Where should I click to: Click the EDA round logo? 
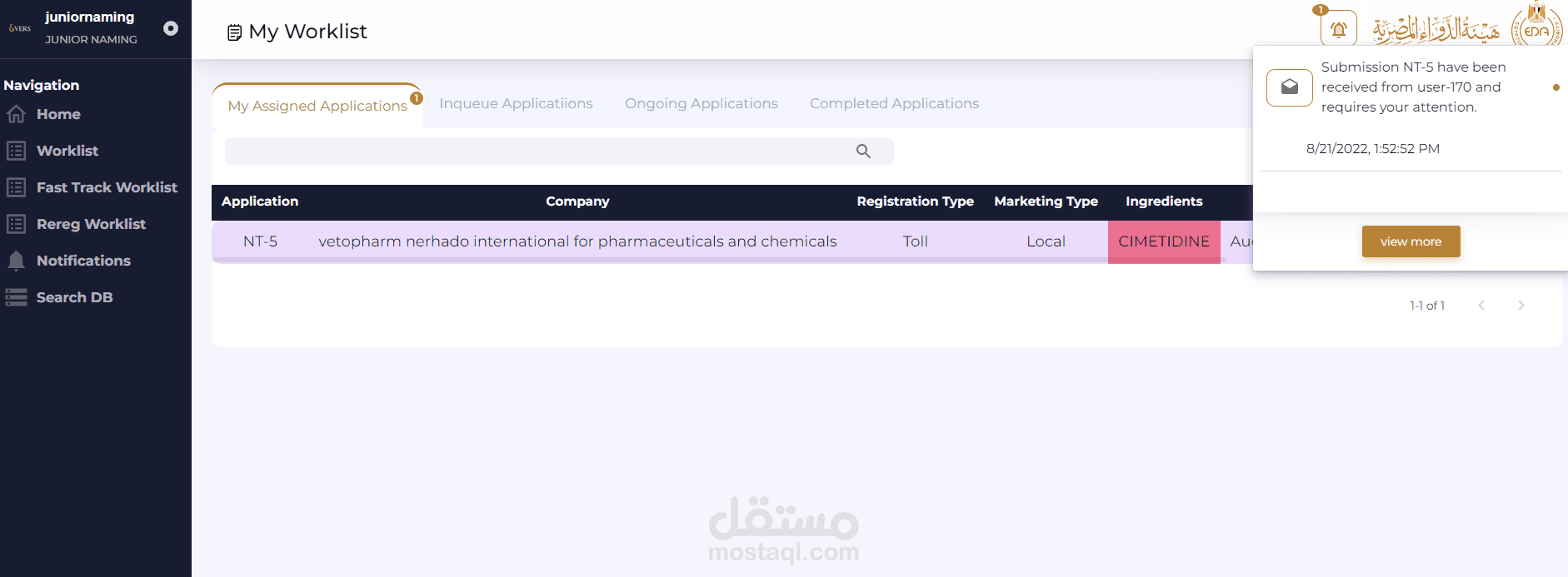coord(1537,27)
